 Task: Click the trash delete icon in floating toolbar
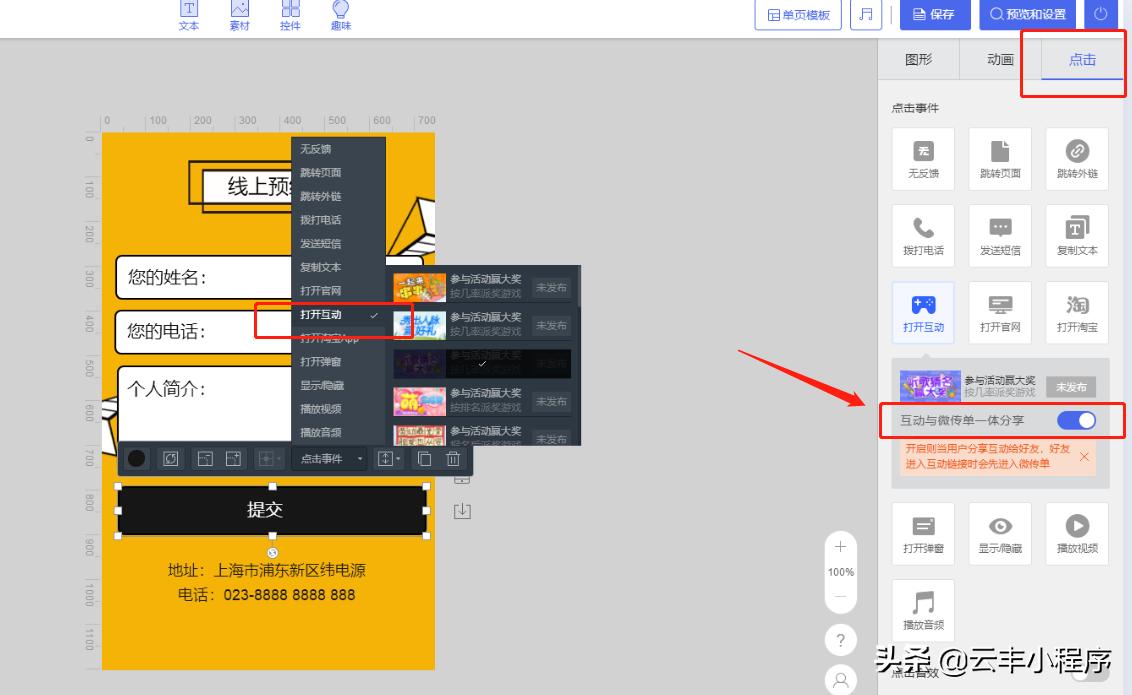click(x=453, y=458)
